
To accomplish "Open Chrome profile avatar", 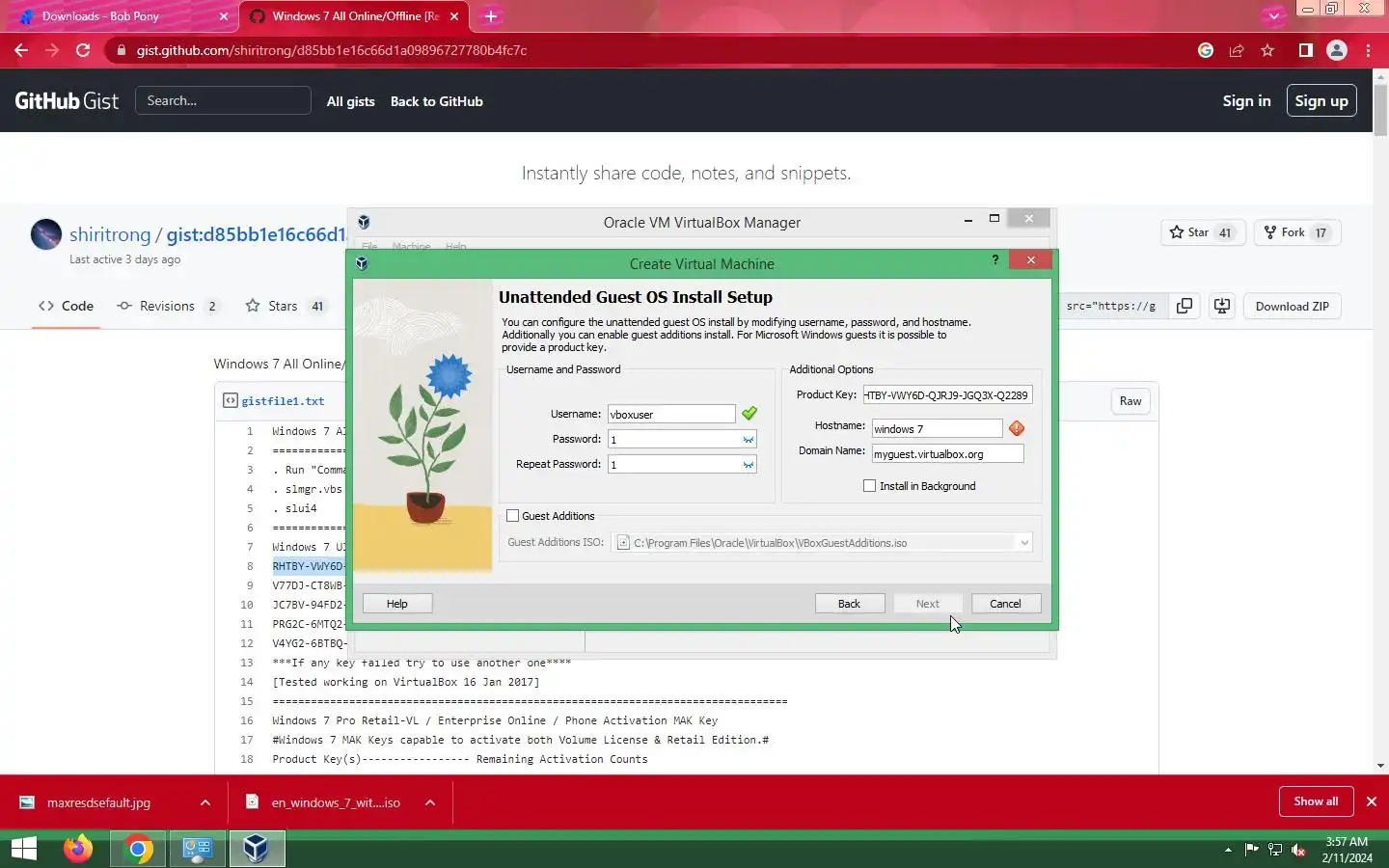I will 1337,50.
